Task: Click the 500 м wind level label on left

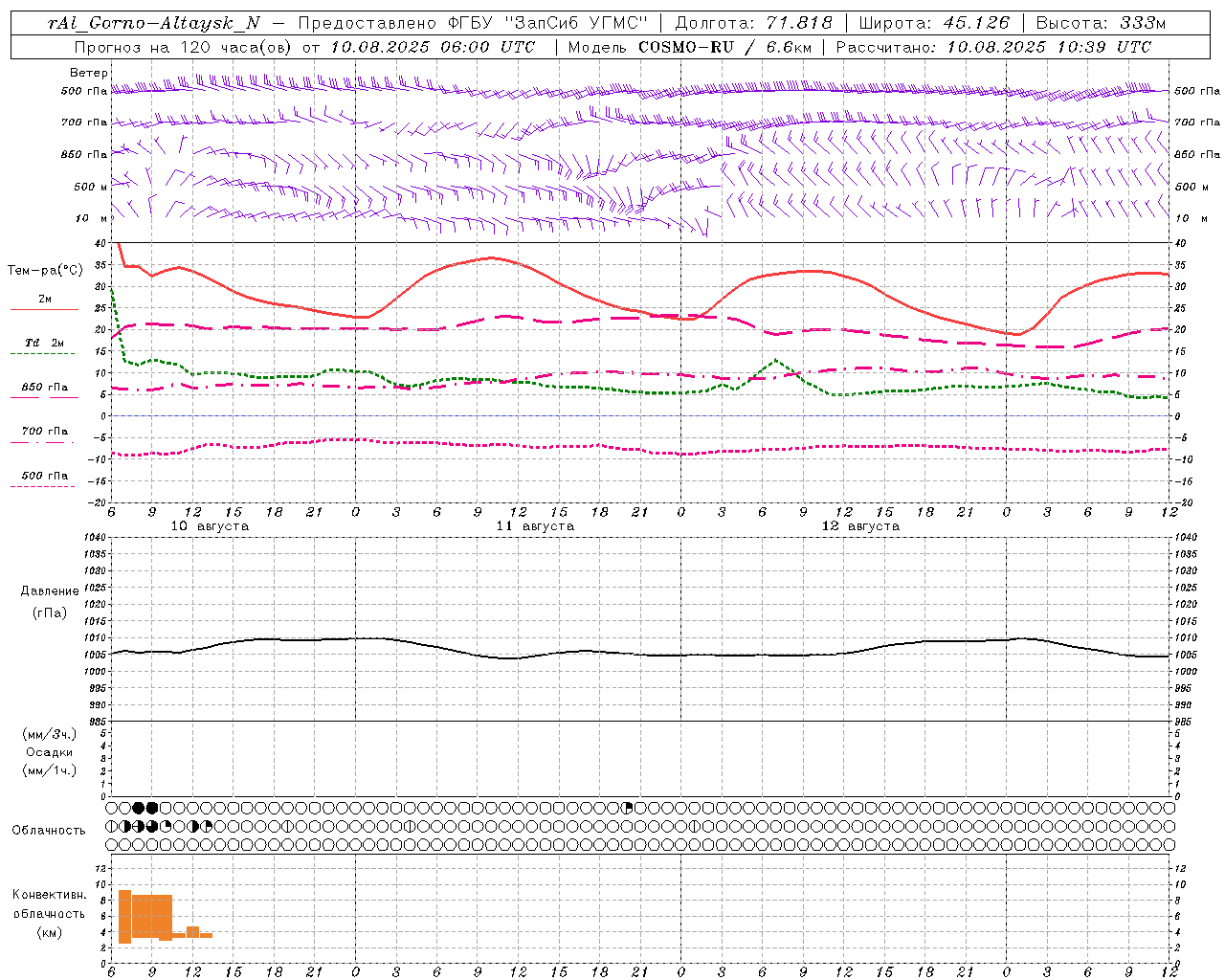Action: [x=91, y=187]
